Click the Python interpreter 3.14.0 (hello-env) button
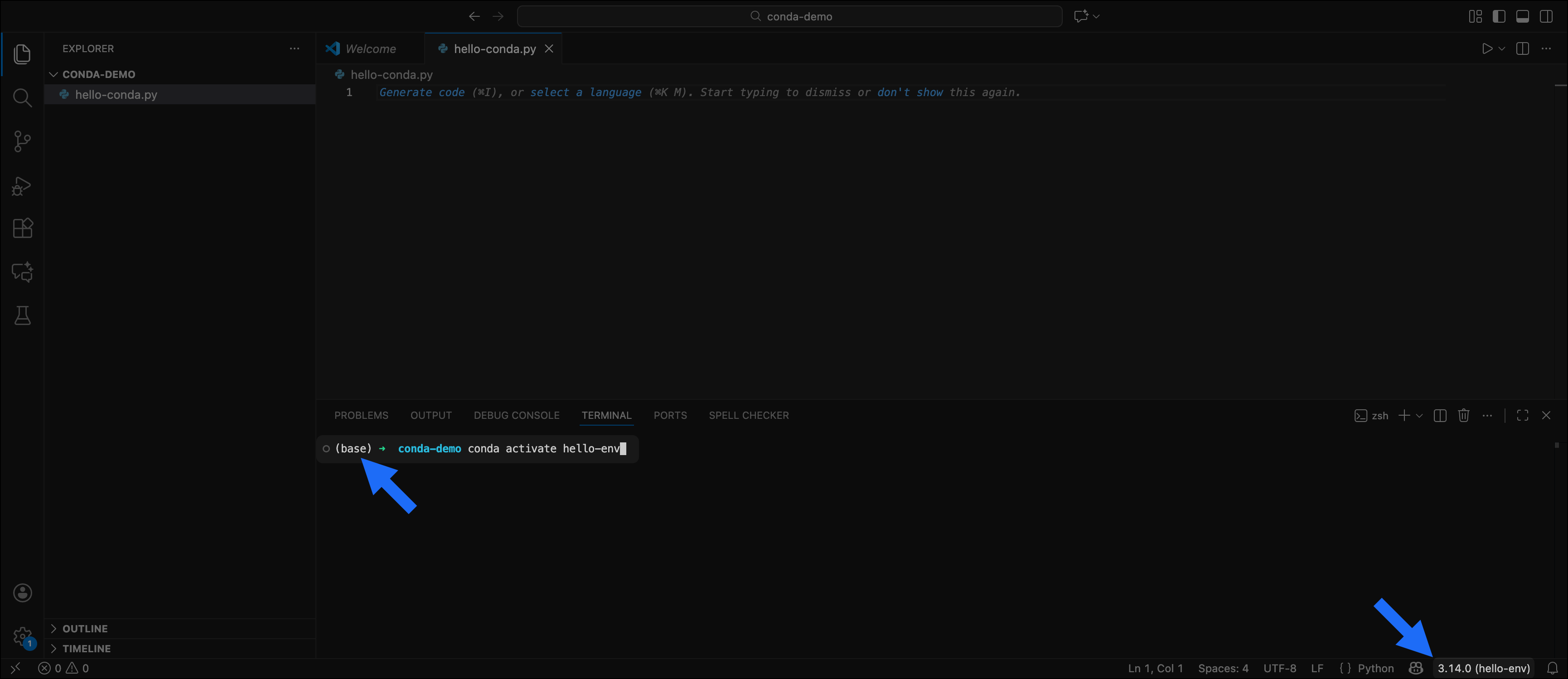Viewport: 1568px width, 679px height. [1483, 667]
